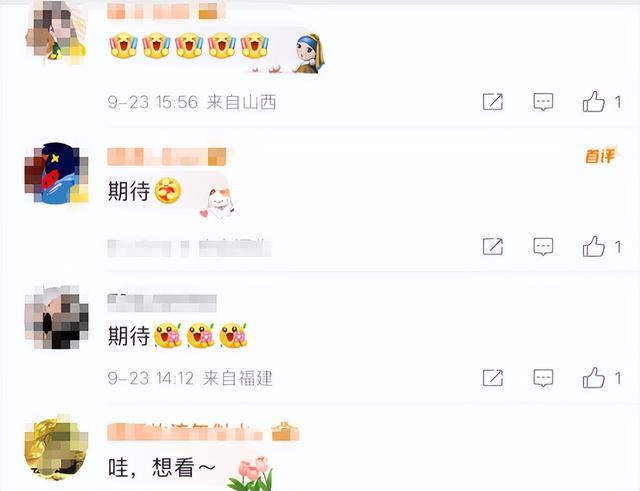Click the 9-23 15:56 来自山西 timestamp
The width and height of the screenshot is (640, 491).
(x=192, y=102)
